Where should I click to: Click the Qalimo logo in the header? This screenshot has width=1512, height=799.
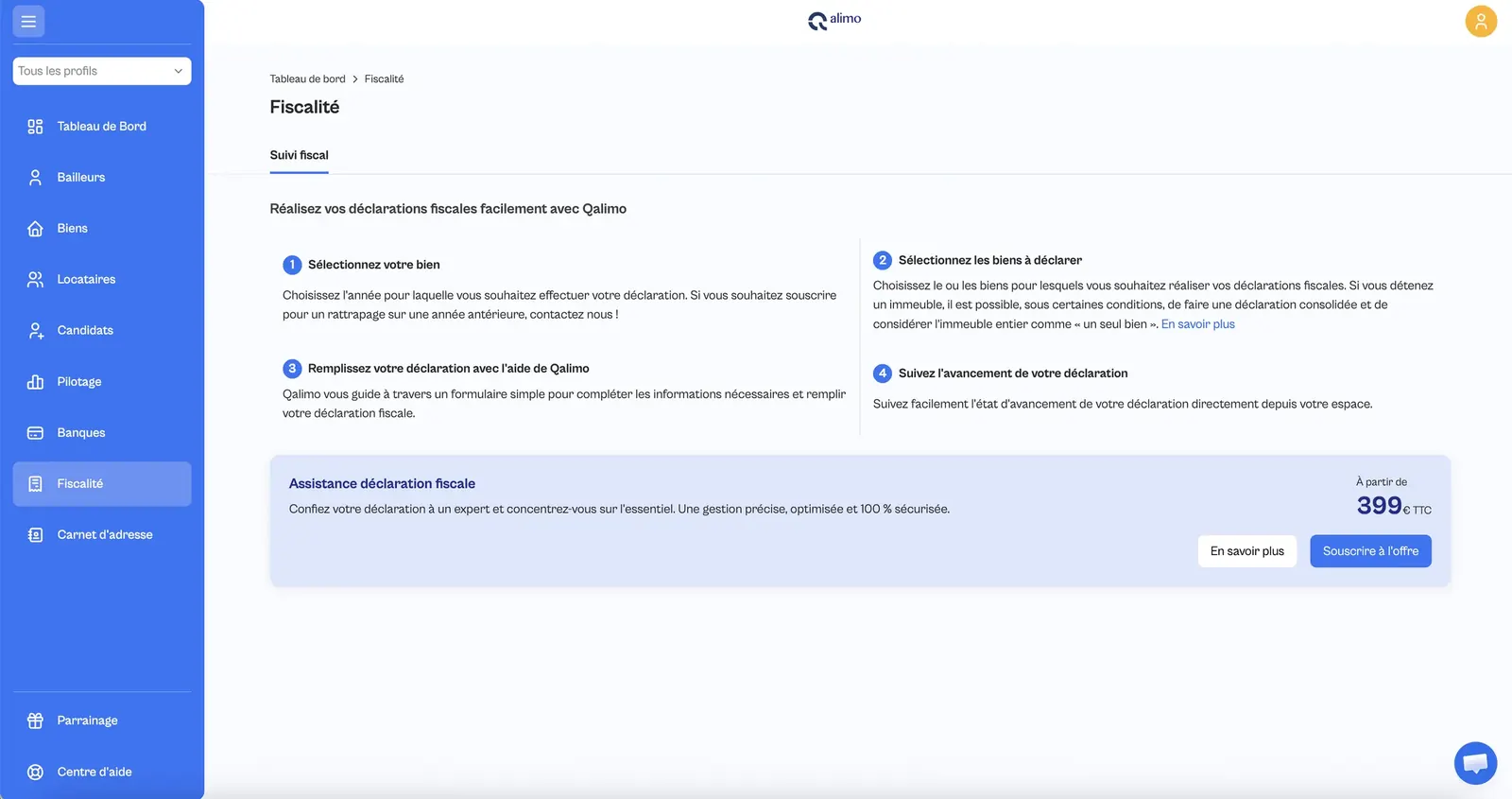coord(834,20)
